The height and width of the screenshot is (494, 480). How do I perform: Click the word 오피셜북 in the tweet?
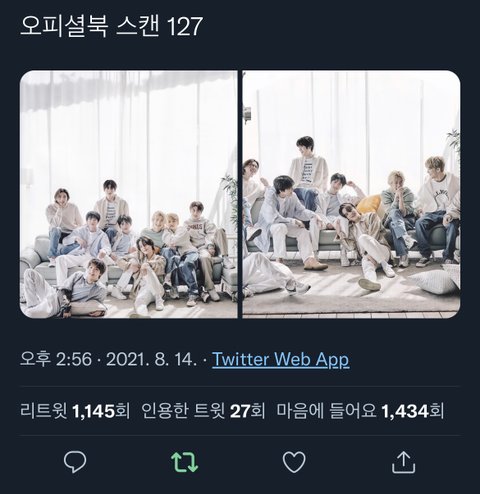pos(64,27)
